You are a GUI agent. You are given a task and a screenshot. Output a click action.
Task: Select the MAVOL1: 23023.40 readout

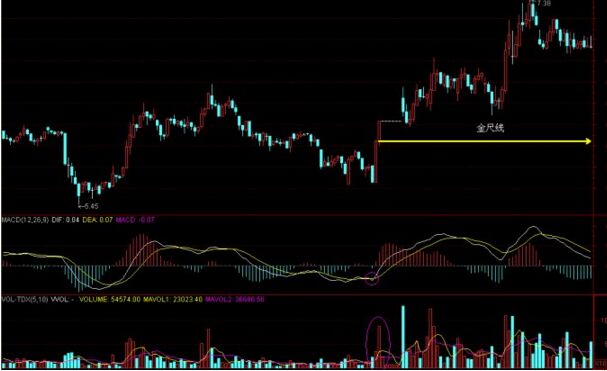pyautogui.click(x=173, y=299)
